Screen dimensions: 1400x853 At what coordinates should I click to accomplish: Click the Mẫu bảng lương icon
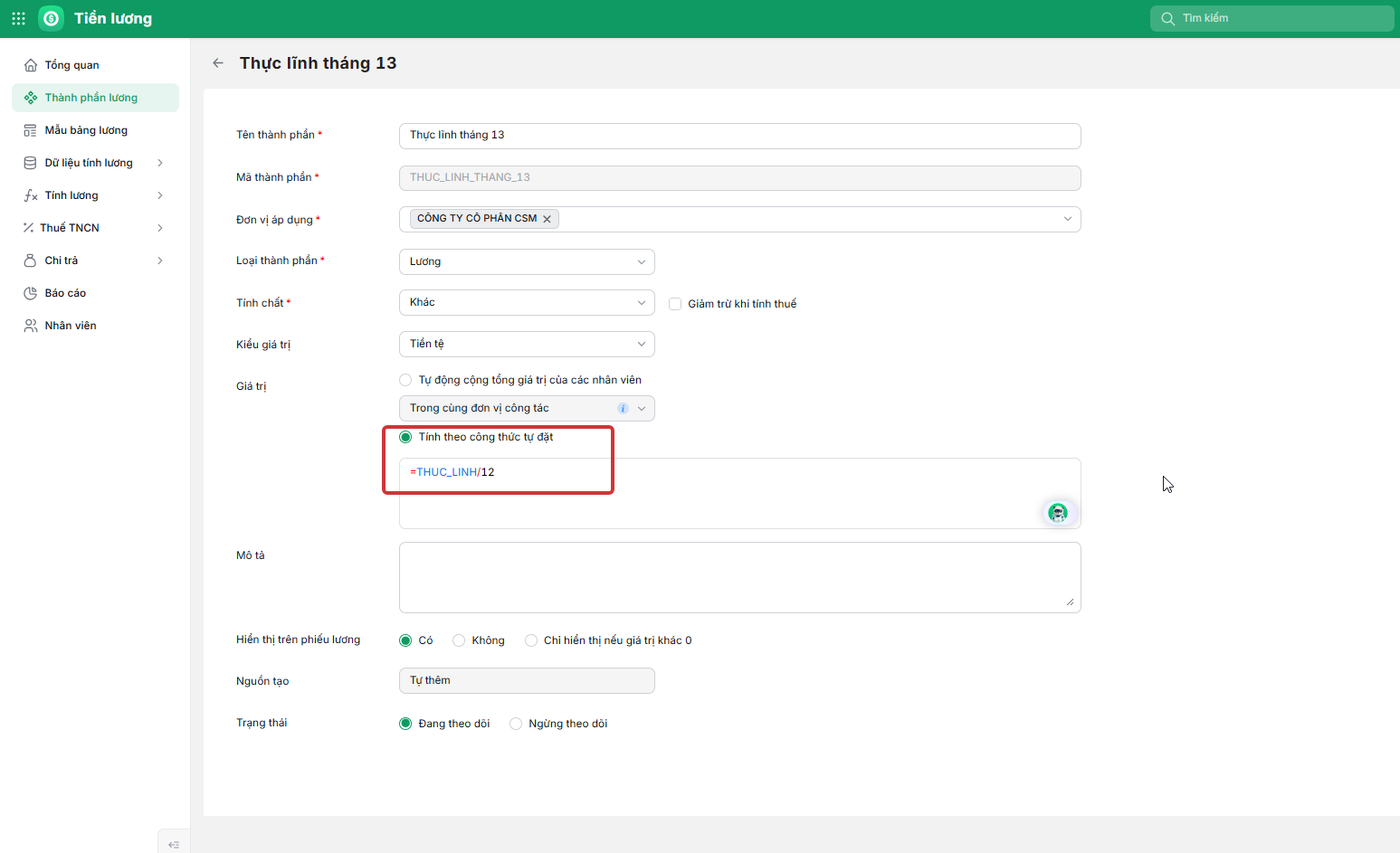click(31, 130)
